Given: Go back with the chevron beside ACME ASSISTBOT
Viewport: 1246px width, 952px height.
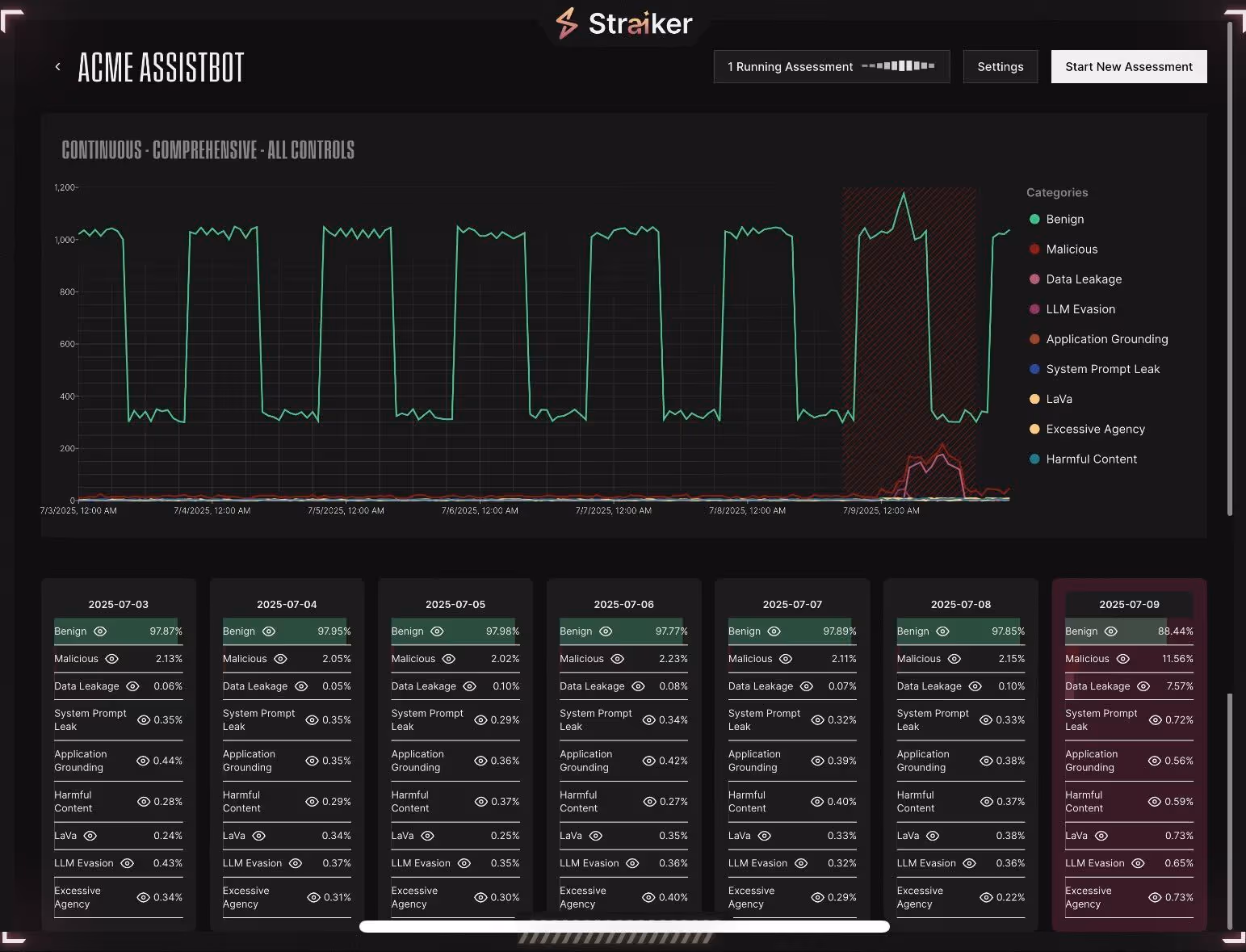Looking at the screenshot, I should coord(57,67).
